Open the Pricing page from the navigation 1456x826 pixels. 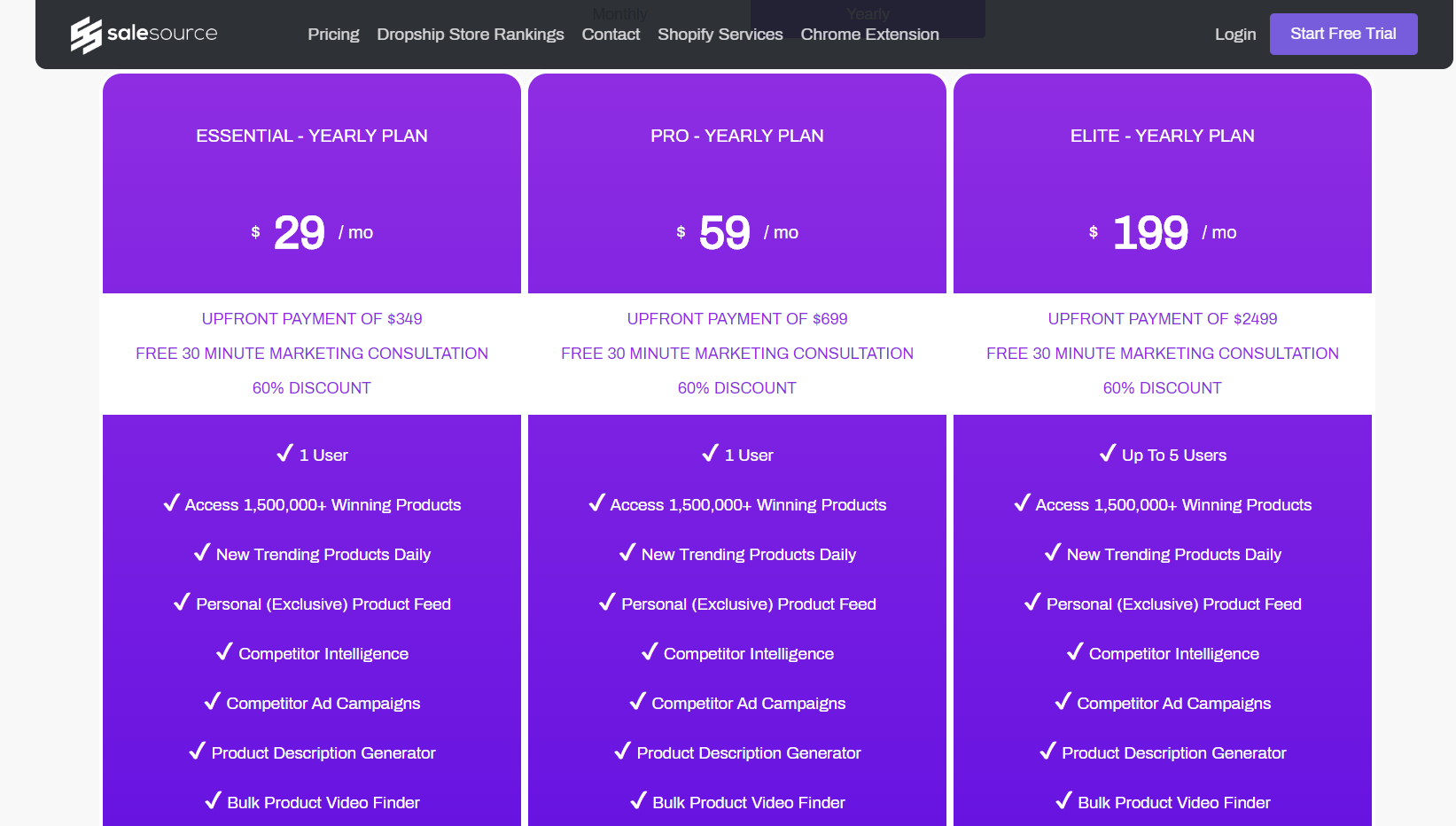click(x=333, y=35)
